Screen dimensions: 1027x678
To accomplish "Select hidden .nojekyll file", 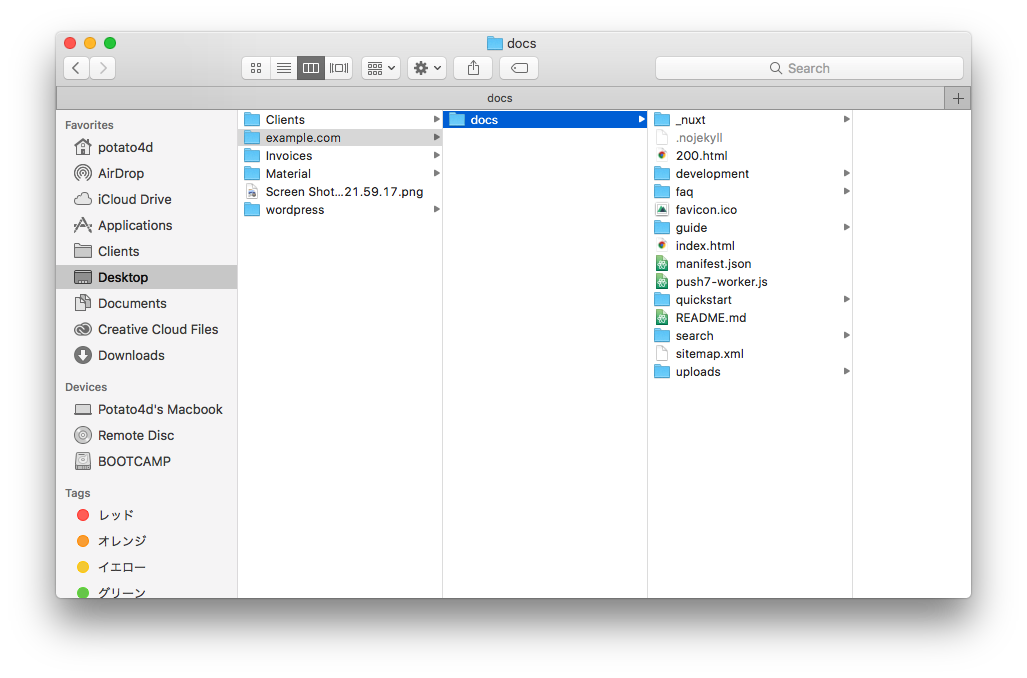I will (750, 138).
